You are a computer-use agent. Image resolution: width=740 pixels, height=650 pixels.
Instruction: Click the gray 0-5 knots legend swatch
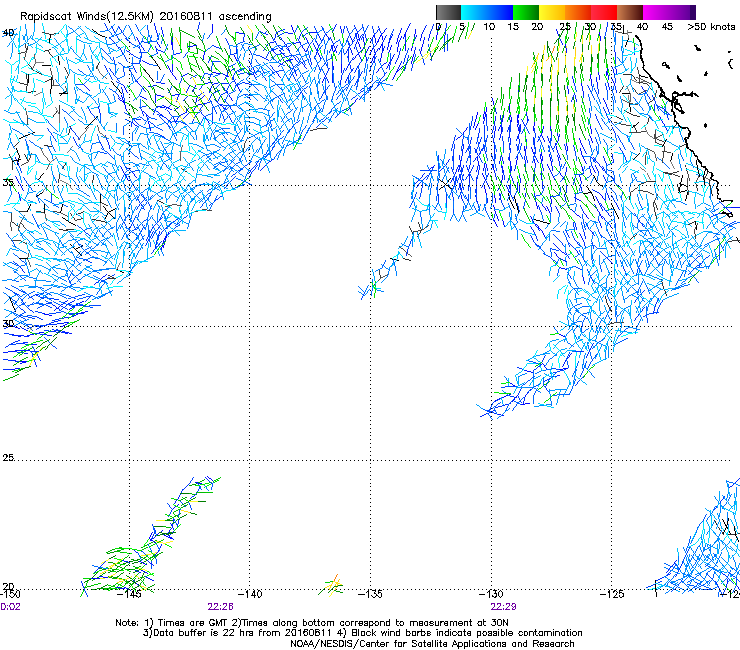click(x=448, y=12)
